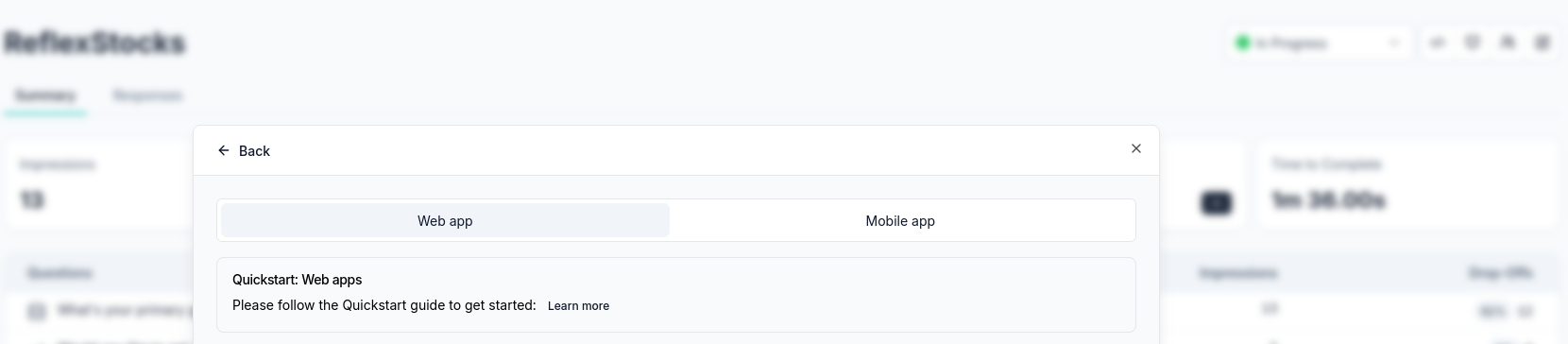Click the dark square button beside Time card
The width and height of the screenshot is (1568, 344).
click(1217, 202)
